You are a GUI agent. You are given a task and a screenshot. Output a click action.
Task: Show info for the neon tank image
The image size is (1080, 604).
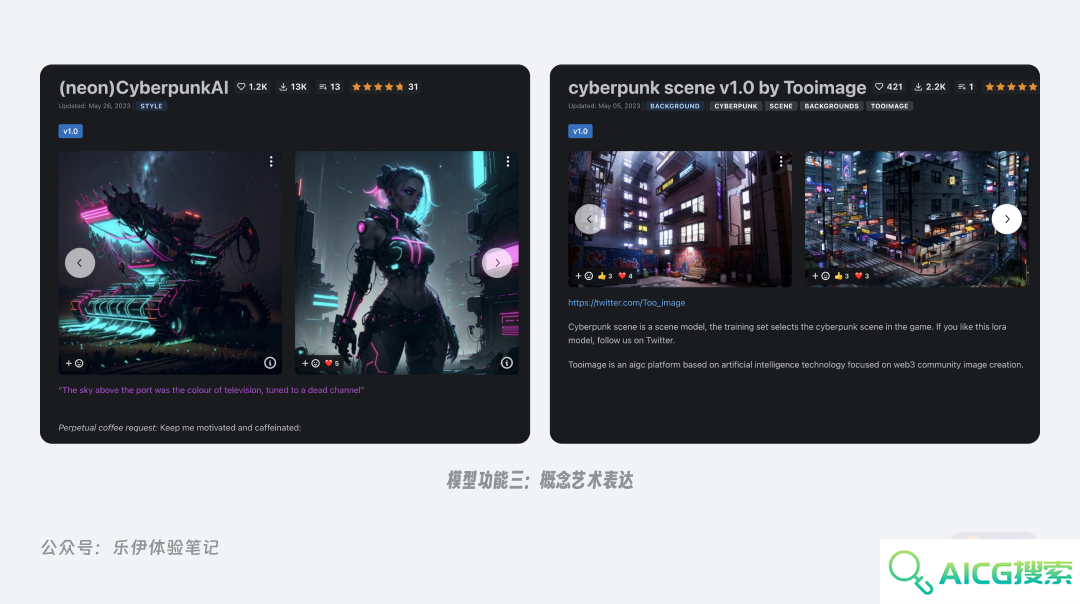pyautogui.click(x=270, y=363)
